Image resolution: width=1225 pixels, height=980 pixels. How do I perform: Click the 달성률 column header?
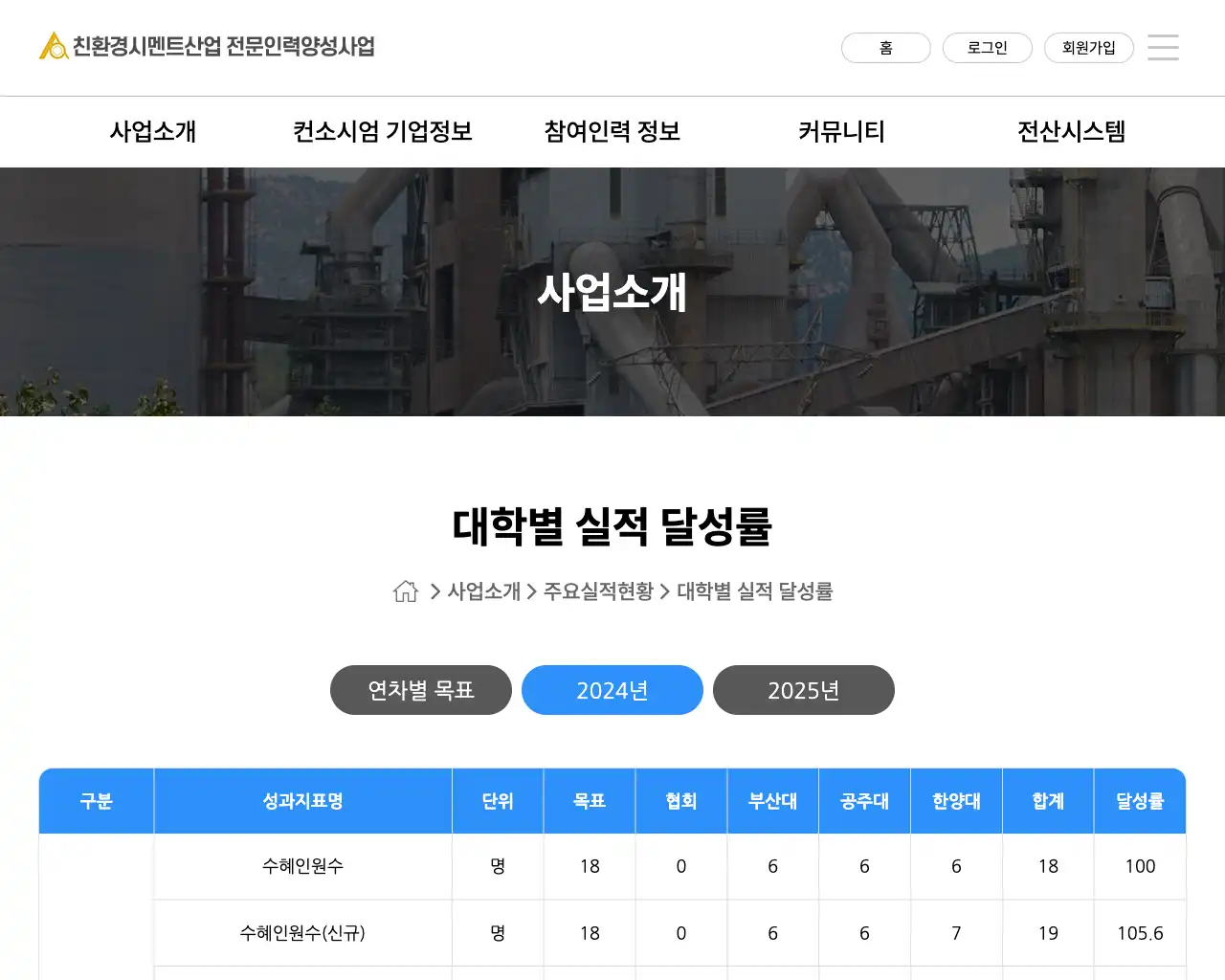pos(1140,801)
